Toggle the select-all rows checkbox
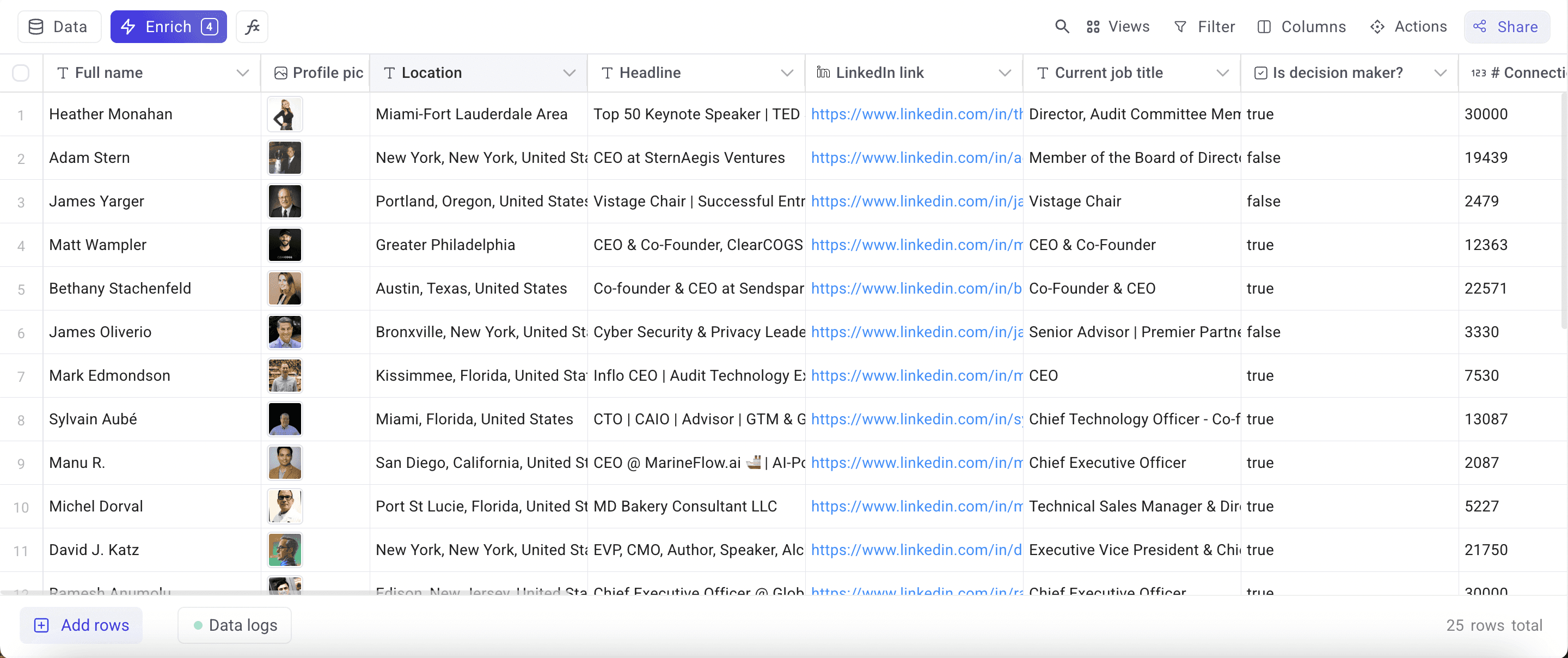 click(21, 72)
